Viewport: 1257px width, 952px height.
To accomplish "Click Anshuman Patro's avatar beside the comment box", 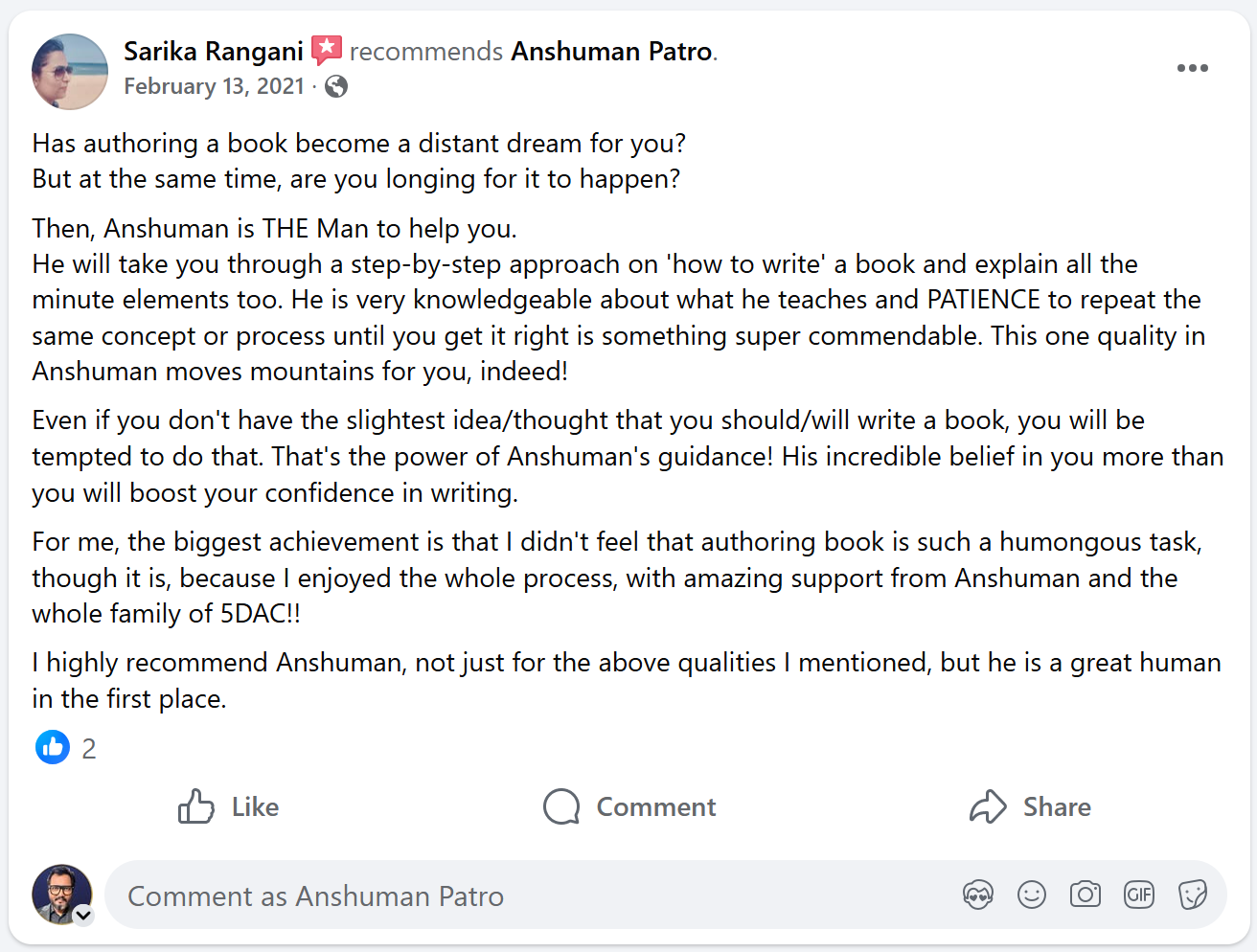I will [61, 893].
